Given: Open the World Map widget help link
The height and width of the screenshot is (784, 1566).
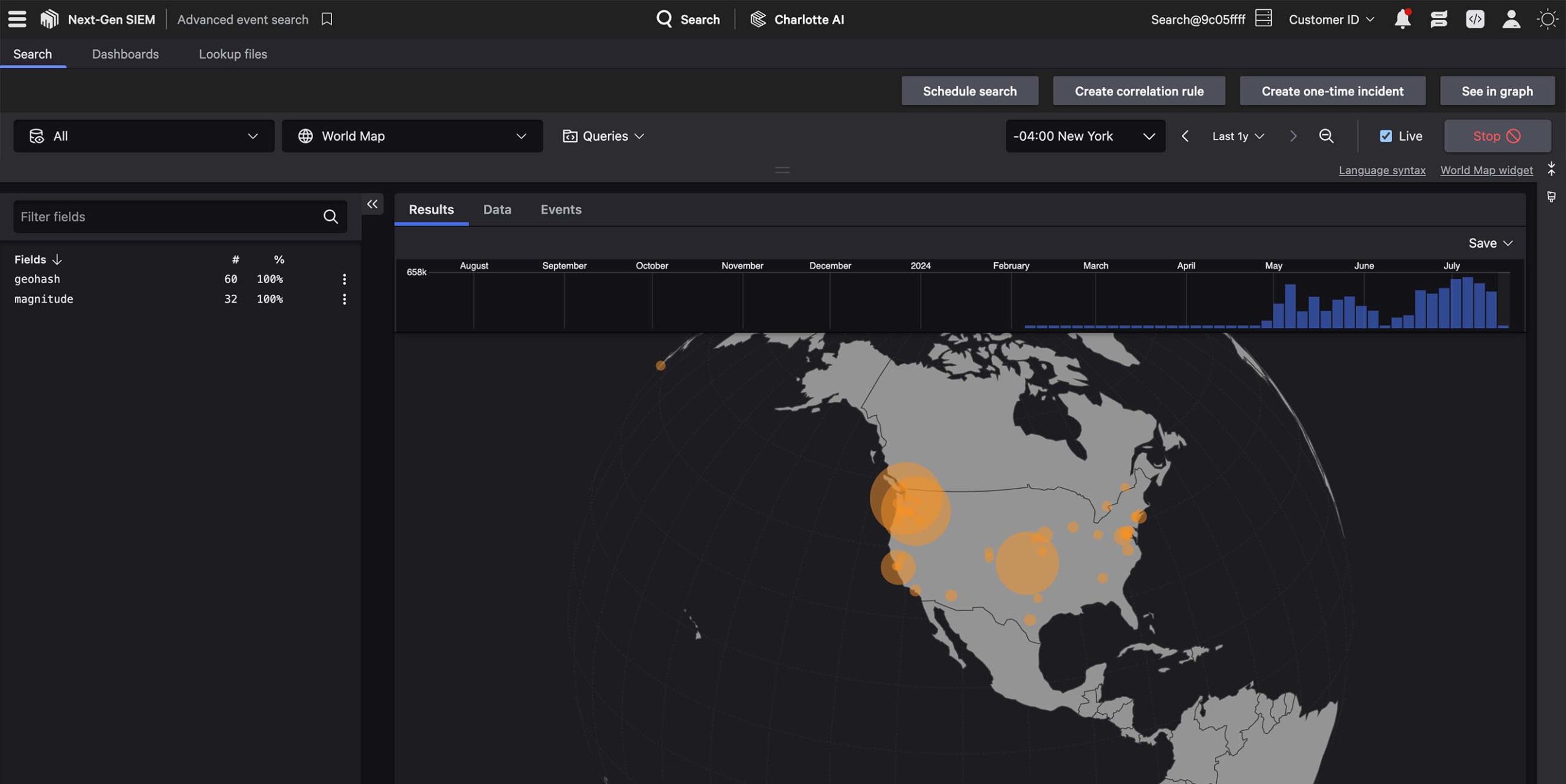Looking at the screenshot, I should click(x=1486, y=170).
